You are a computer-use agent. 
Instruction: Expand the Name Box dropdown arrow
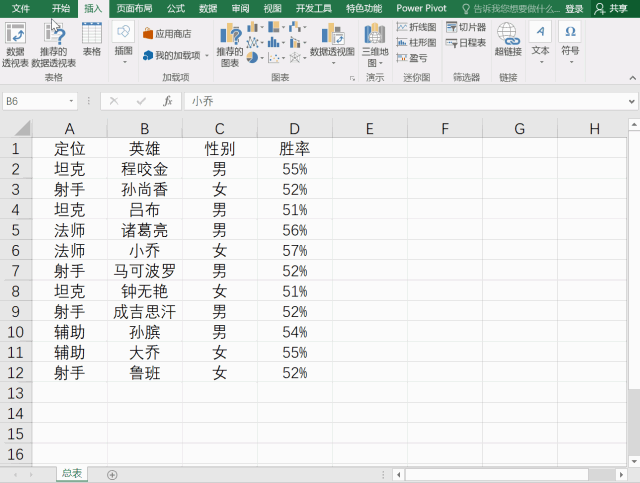[72, 101]
